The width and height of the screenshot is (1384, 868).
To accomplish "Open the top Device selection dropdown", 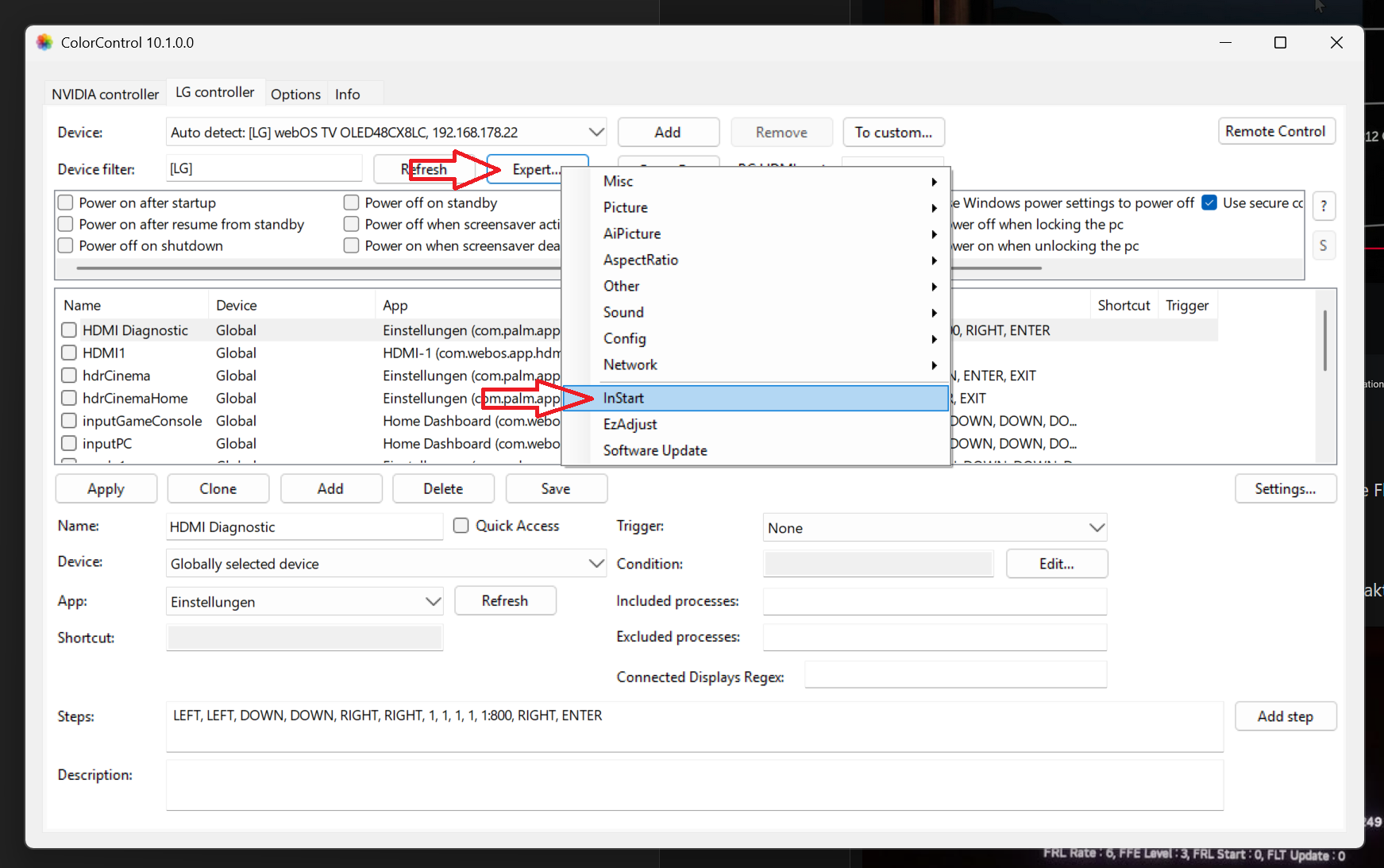I will (386, 132).
